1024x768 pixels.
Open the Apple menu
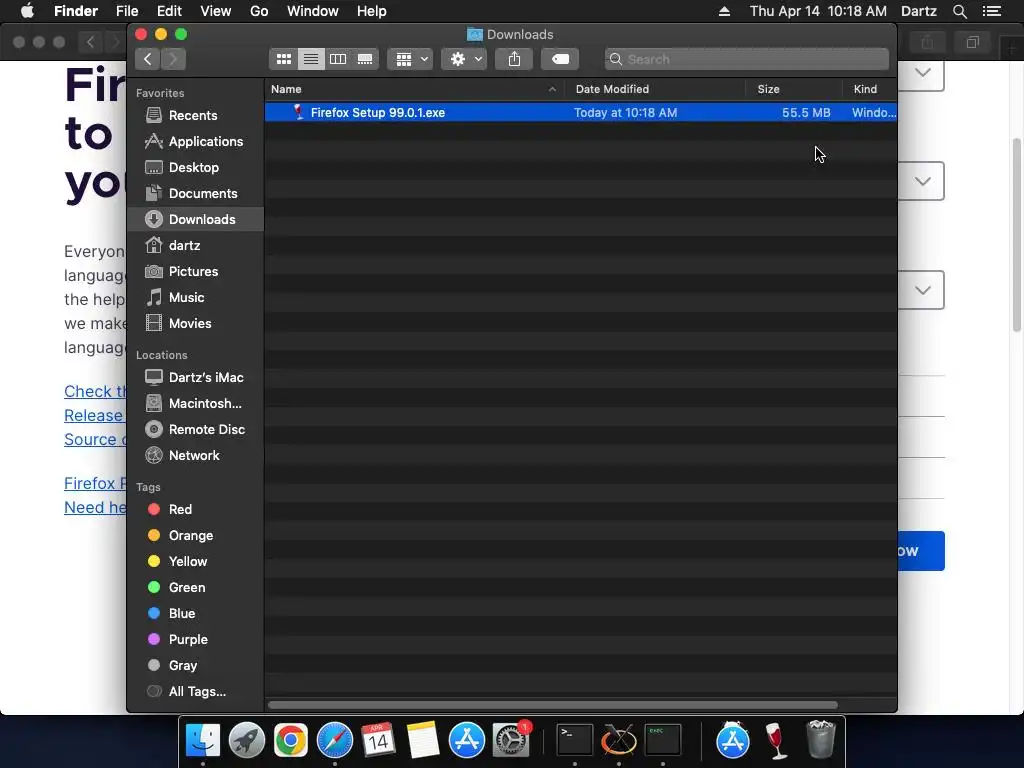(27, 11)
